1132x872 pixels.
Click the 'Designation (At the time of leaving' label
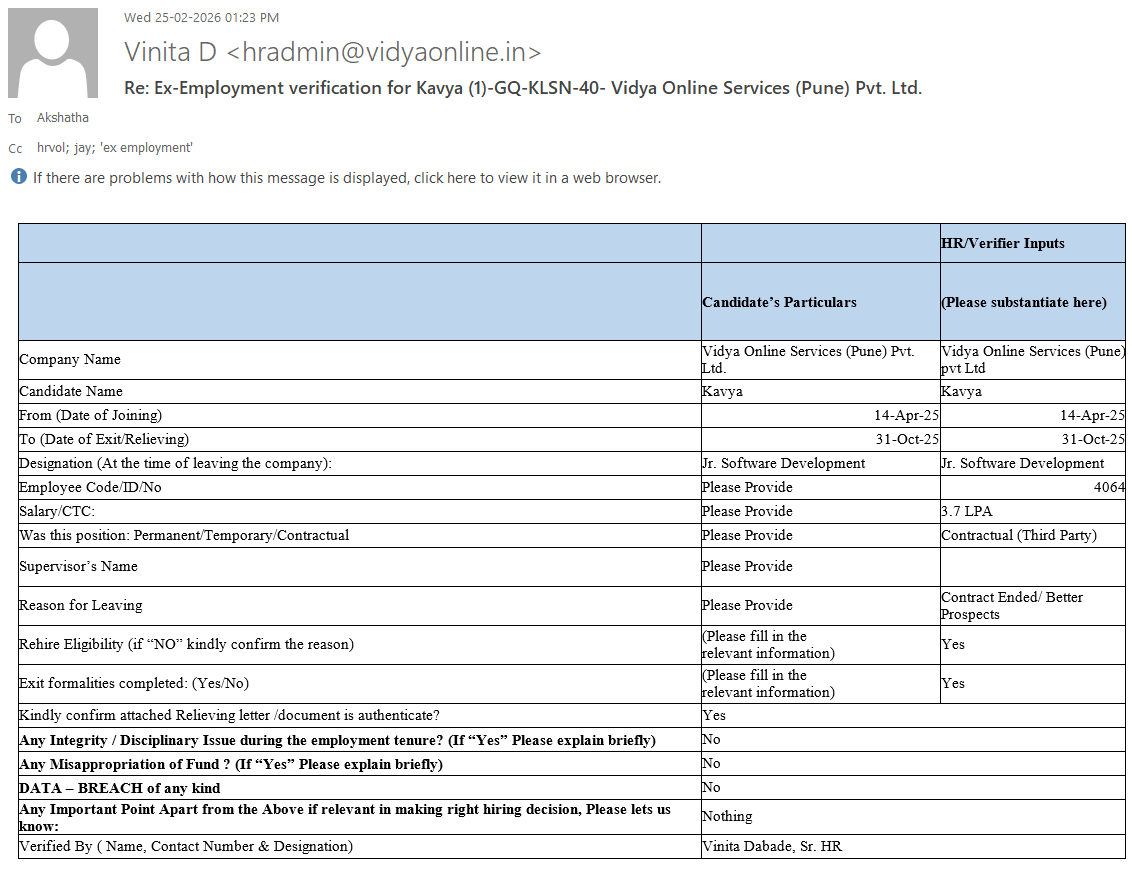[x=175, y=463]
